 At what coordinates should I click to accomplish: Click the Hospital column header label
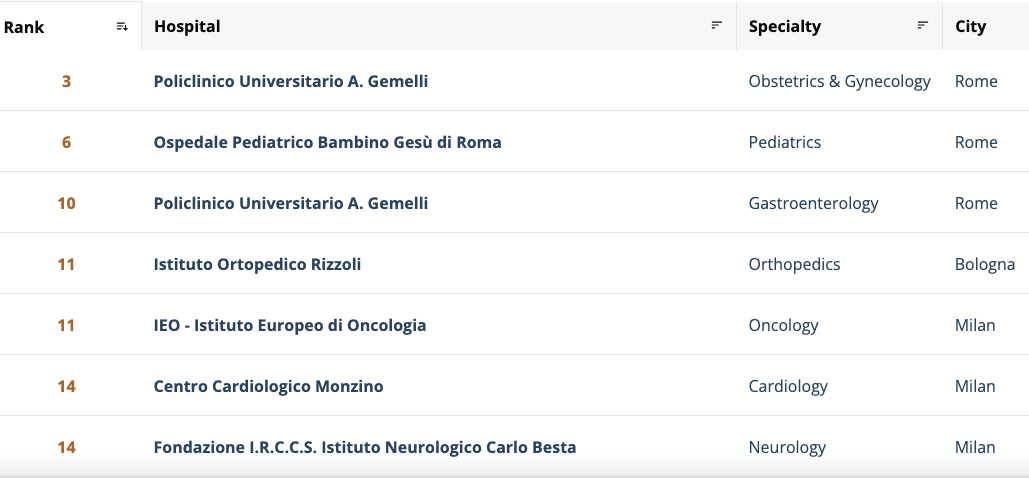point(187,27)
